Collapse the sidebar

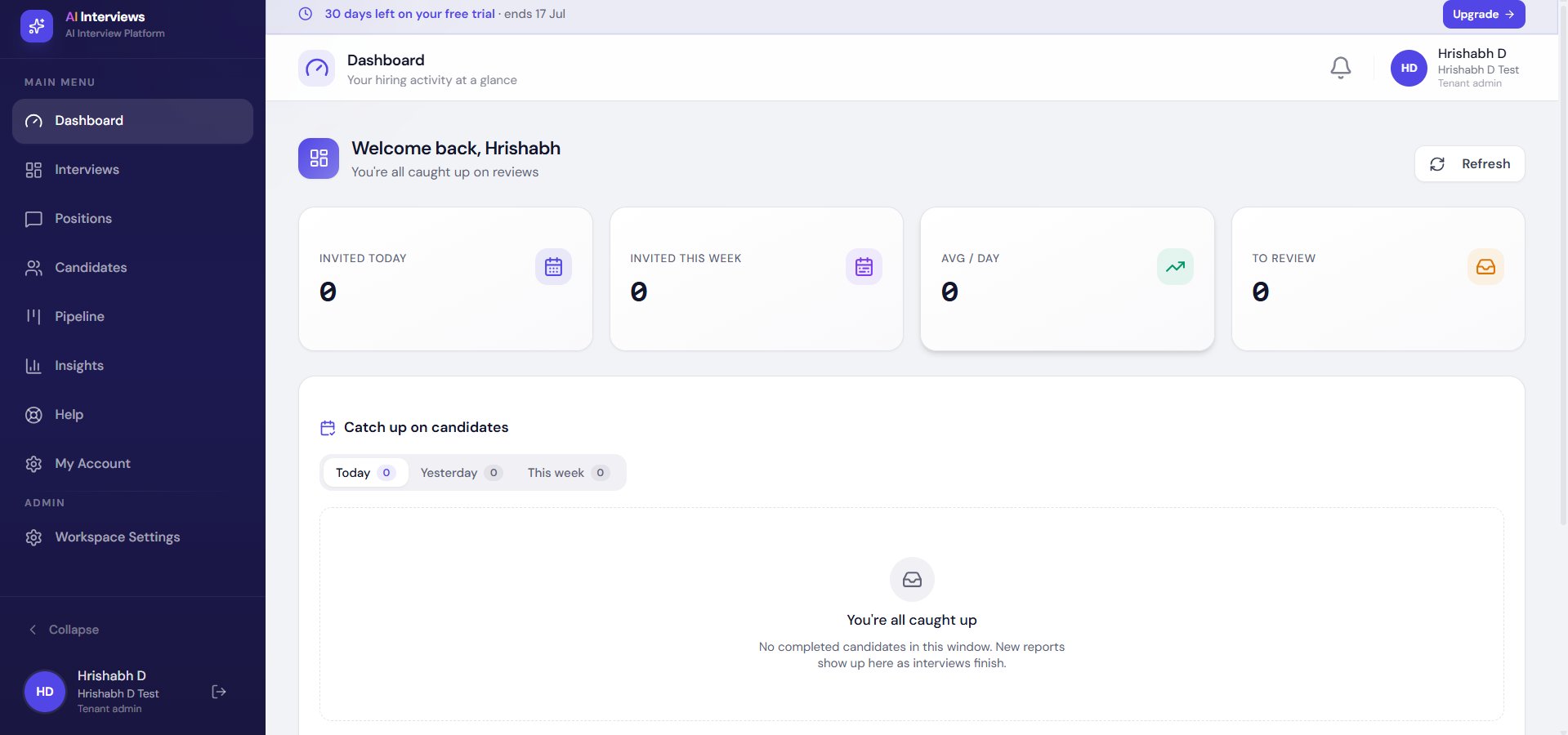64,630
